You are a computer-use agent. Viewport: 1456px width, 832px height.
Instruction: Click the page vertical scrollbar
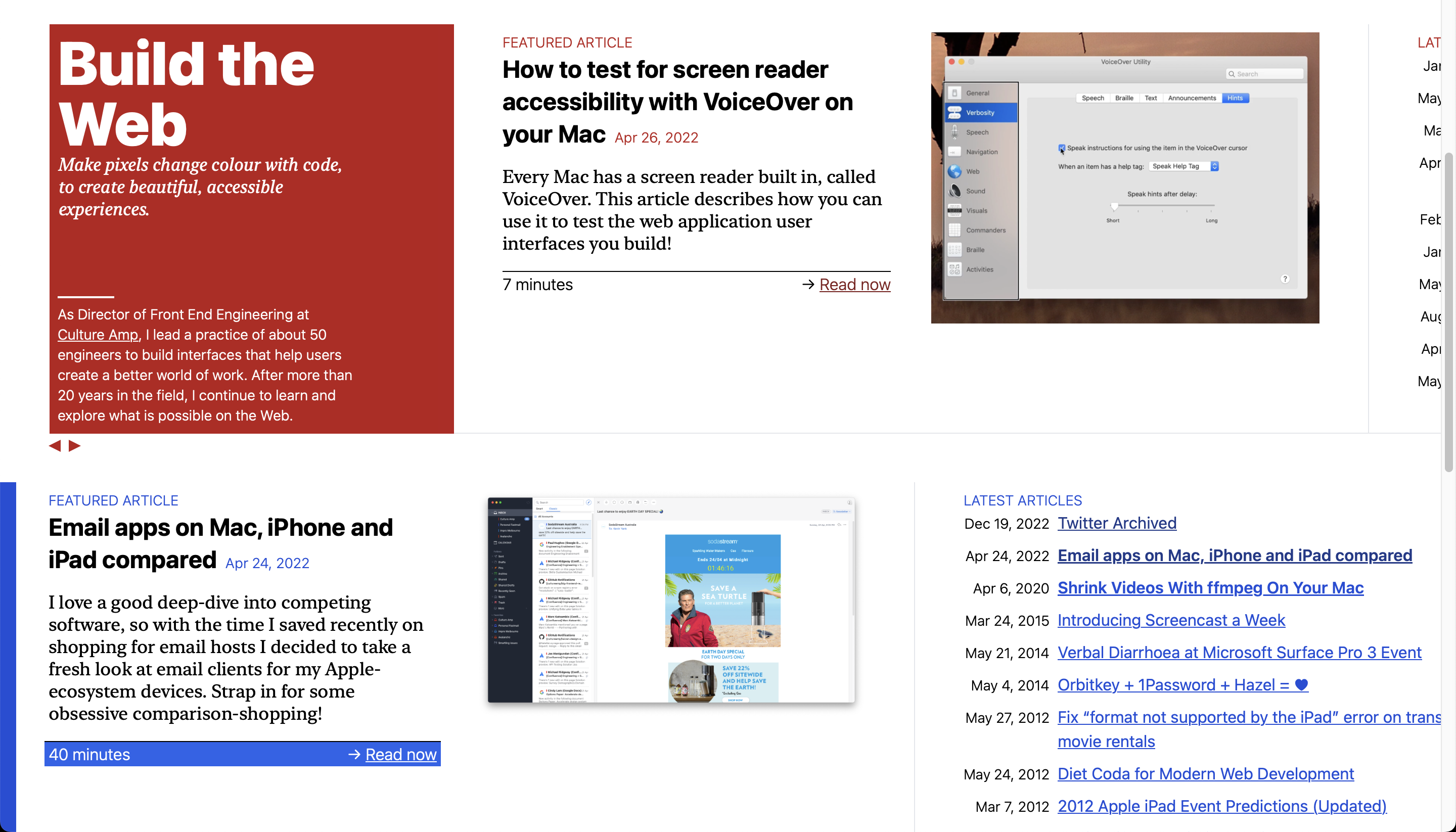point(1448,312)
